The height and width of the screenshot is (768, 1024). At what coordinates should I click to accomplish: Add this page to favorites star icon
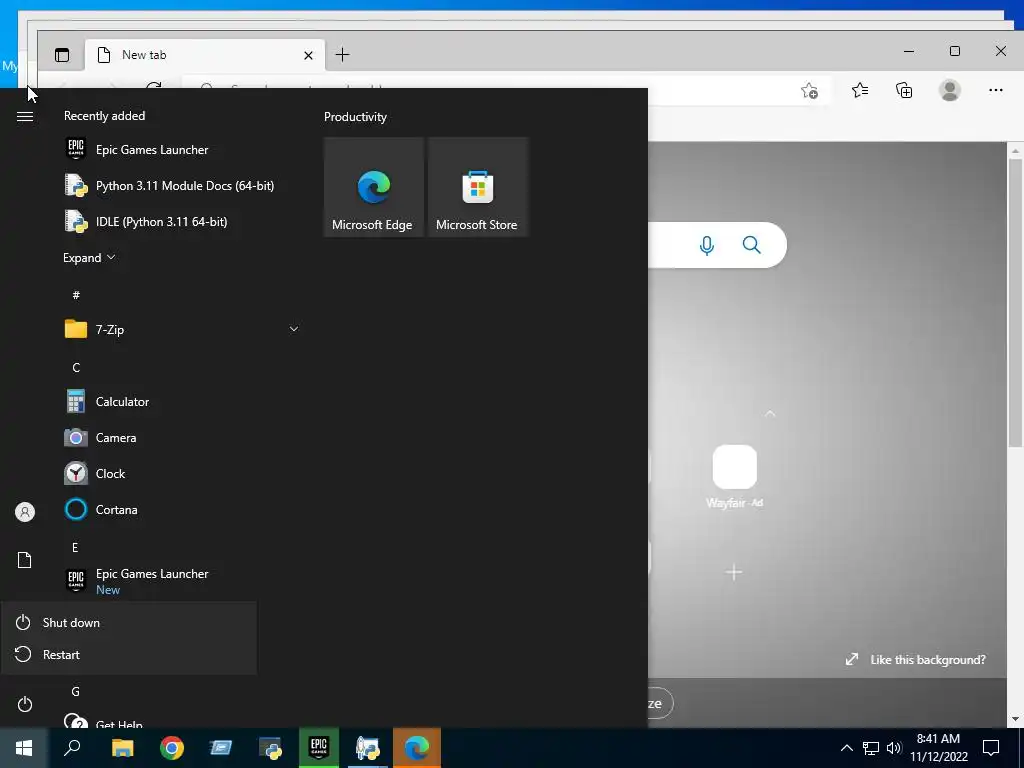click(x=809, y=91)
